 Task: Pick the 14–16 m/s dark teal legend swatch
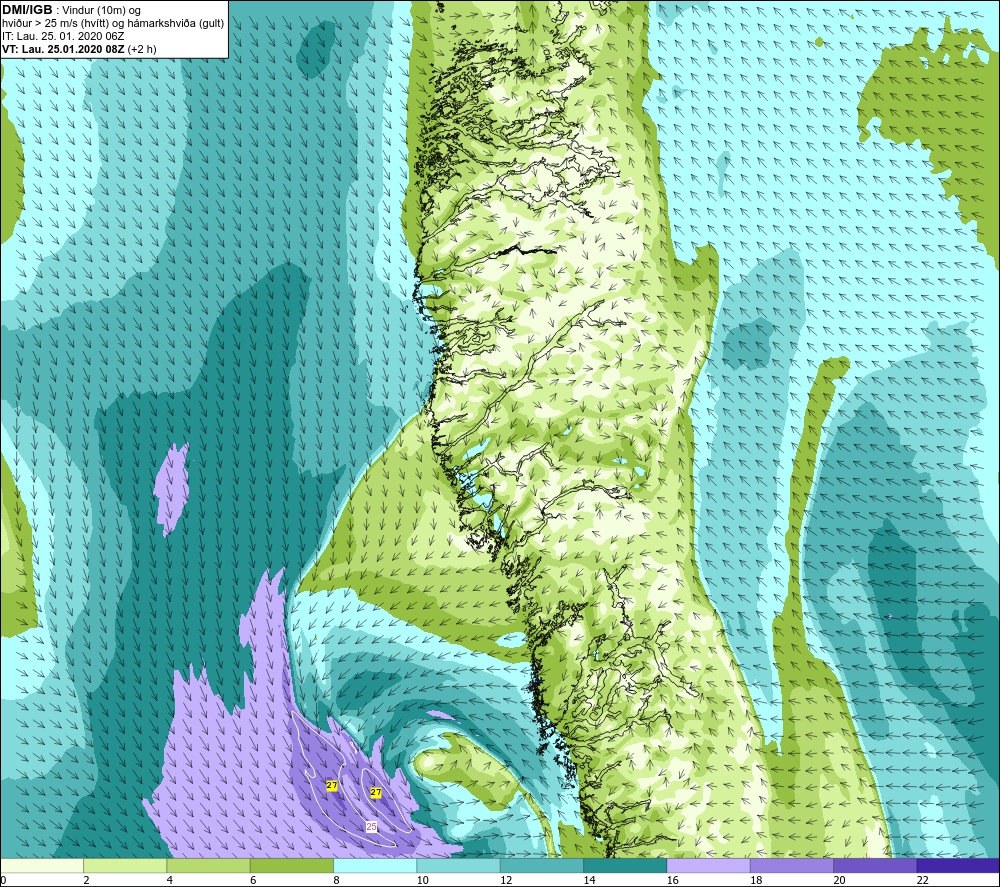point(625,865)
